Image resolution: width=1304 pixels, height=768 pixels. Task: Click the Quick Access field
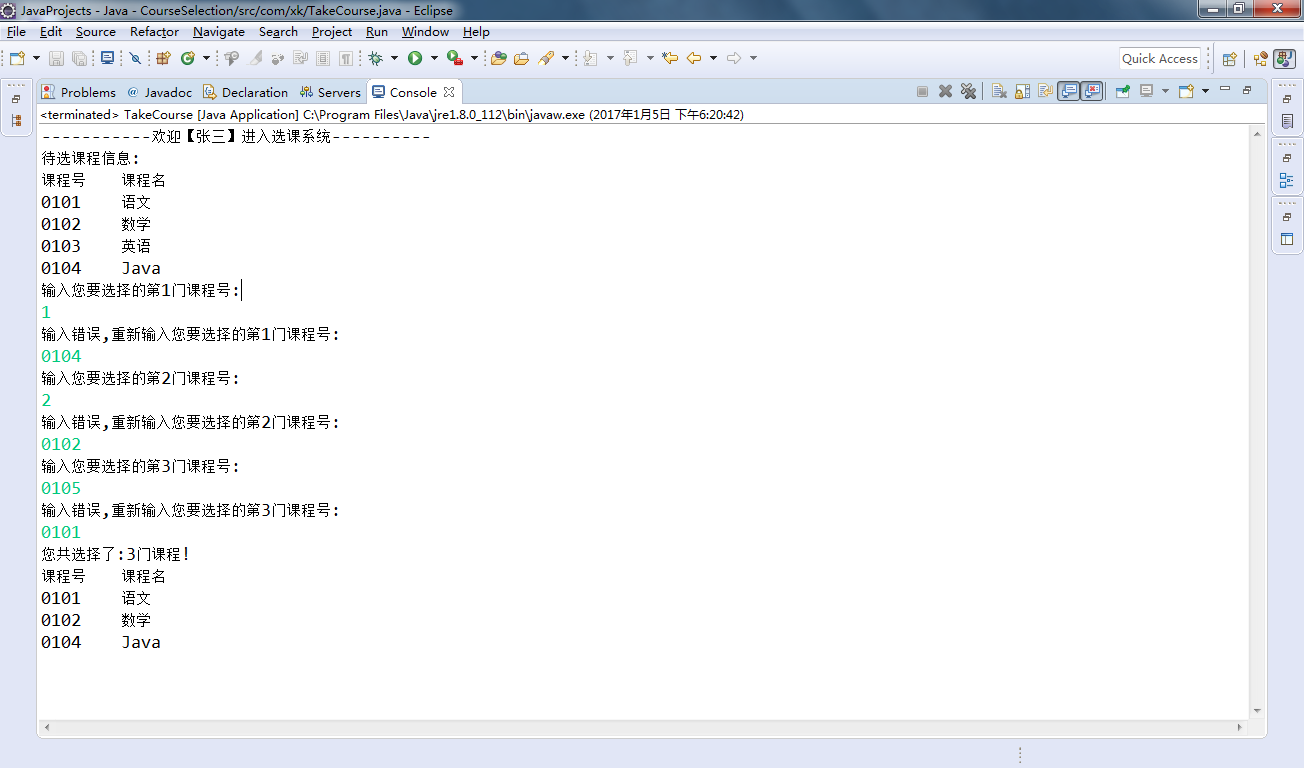pyautogui.click(x=1159, y=58)
